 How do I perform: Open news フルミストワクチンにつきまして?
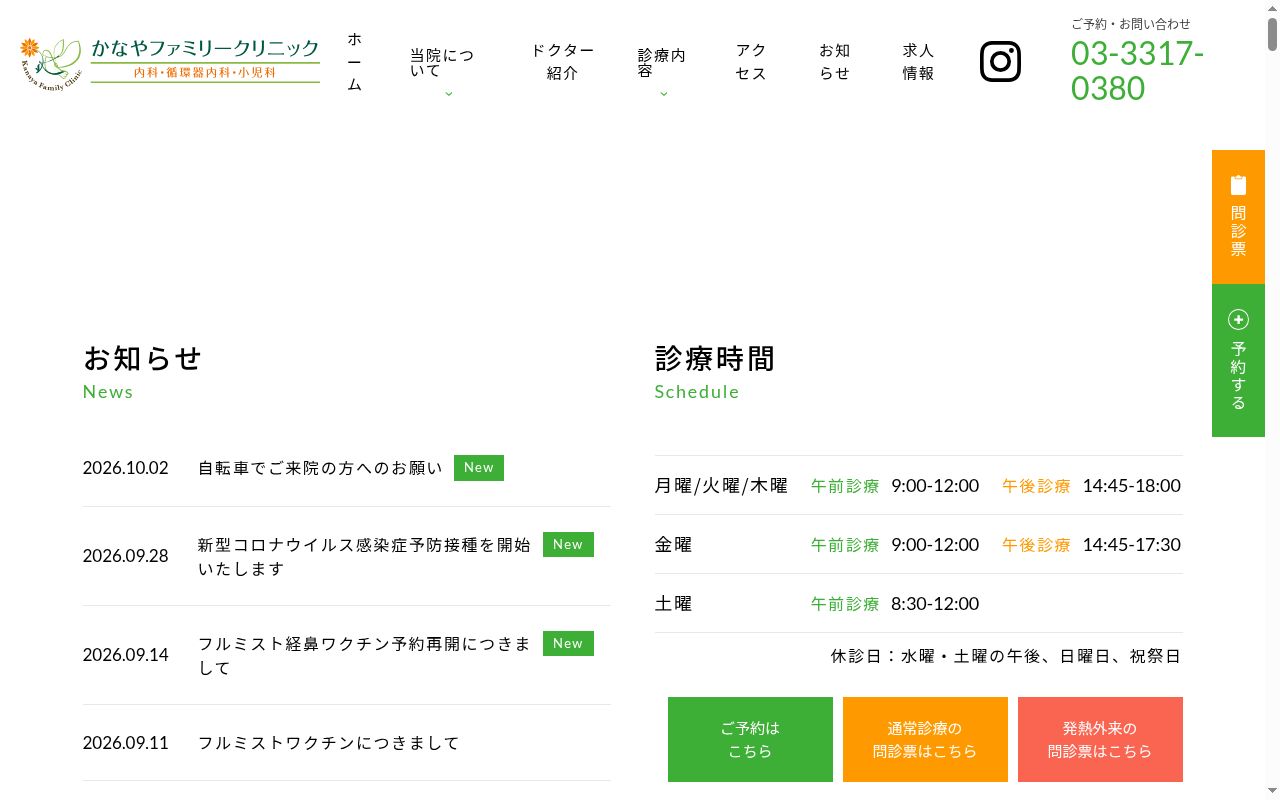coord(329,743)
